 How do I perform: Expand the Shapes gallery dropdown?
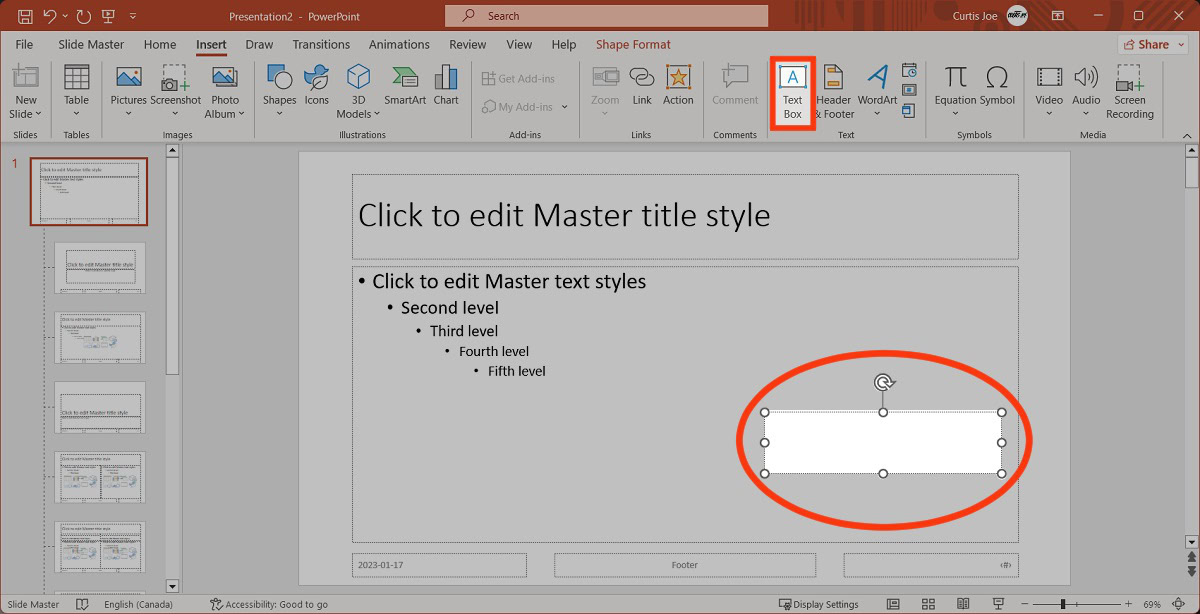pos(279,113)
